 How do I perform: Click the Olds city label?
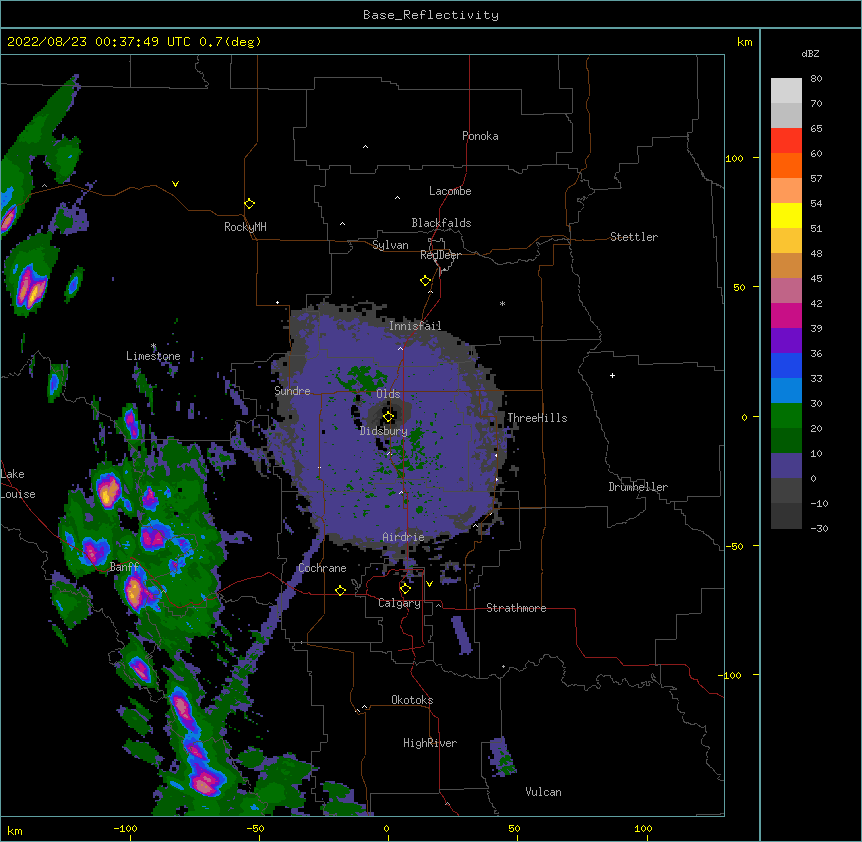pyautogui.click(x=388, y=394)
